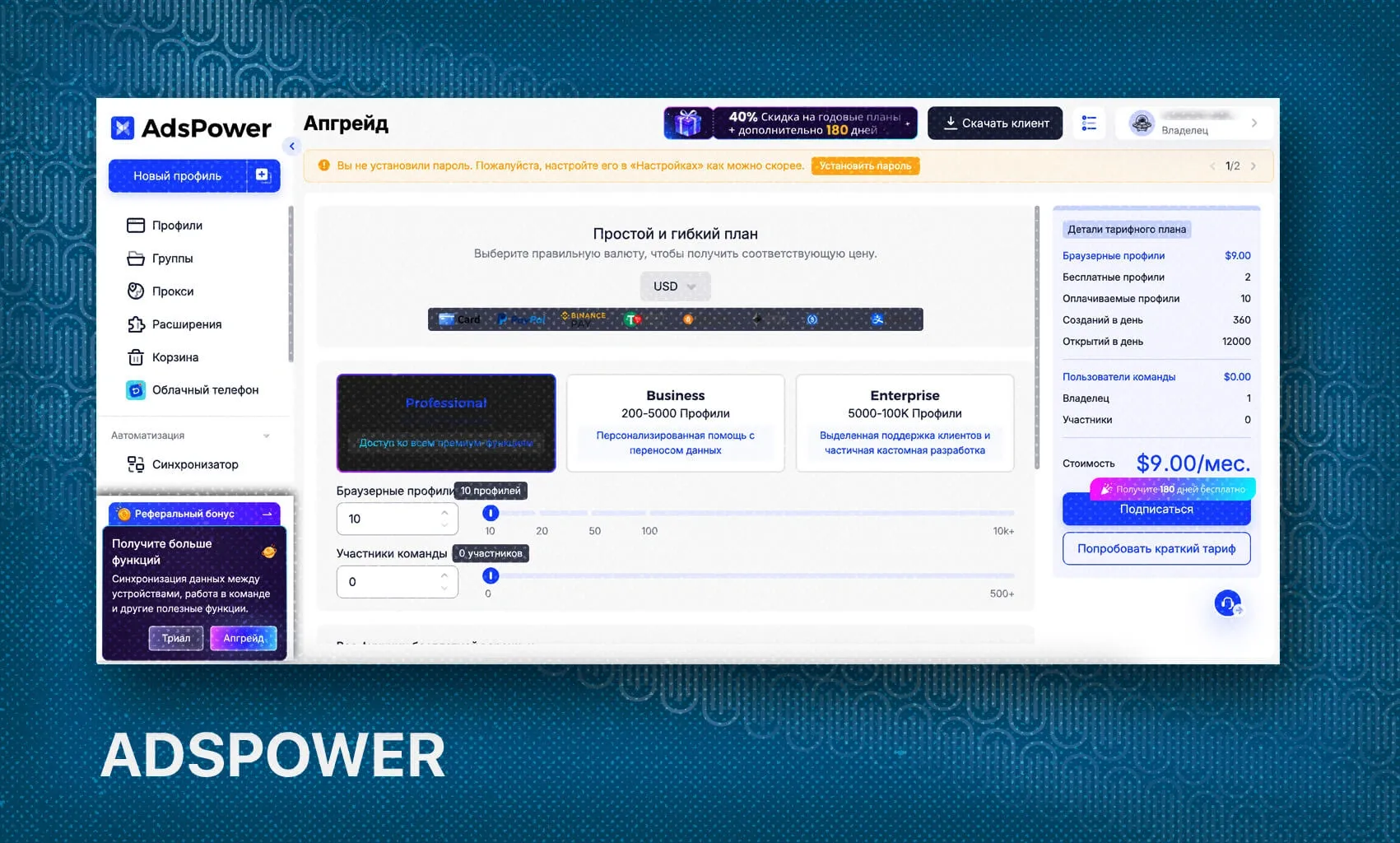Open the Группы section
This screenshot has width=1400, height=843.
point(160,258)
